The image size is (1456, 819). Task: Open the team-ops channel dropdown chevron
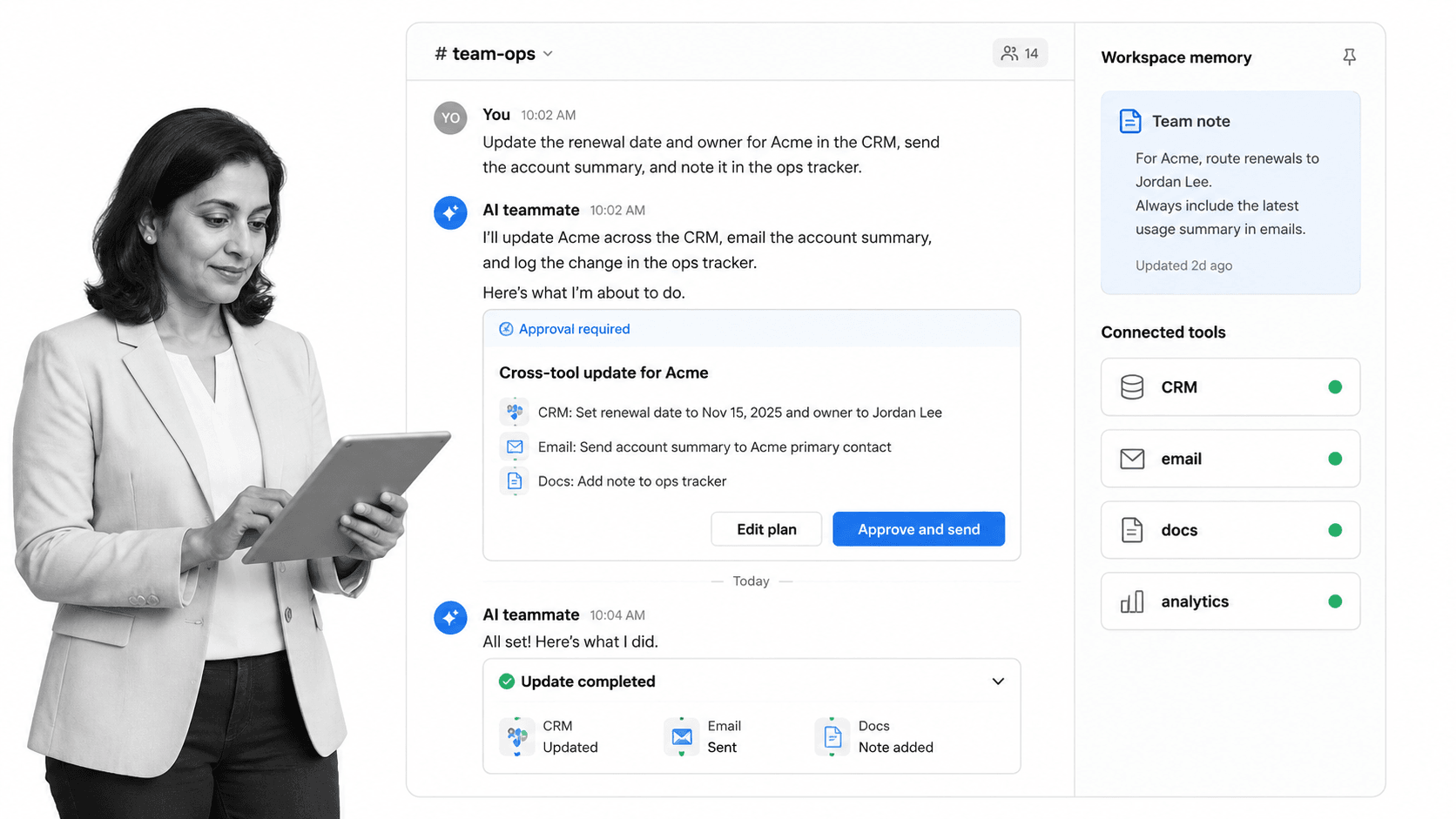[548, 54]
